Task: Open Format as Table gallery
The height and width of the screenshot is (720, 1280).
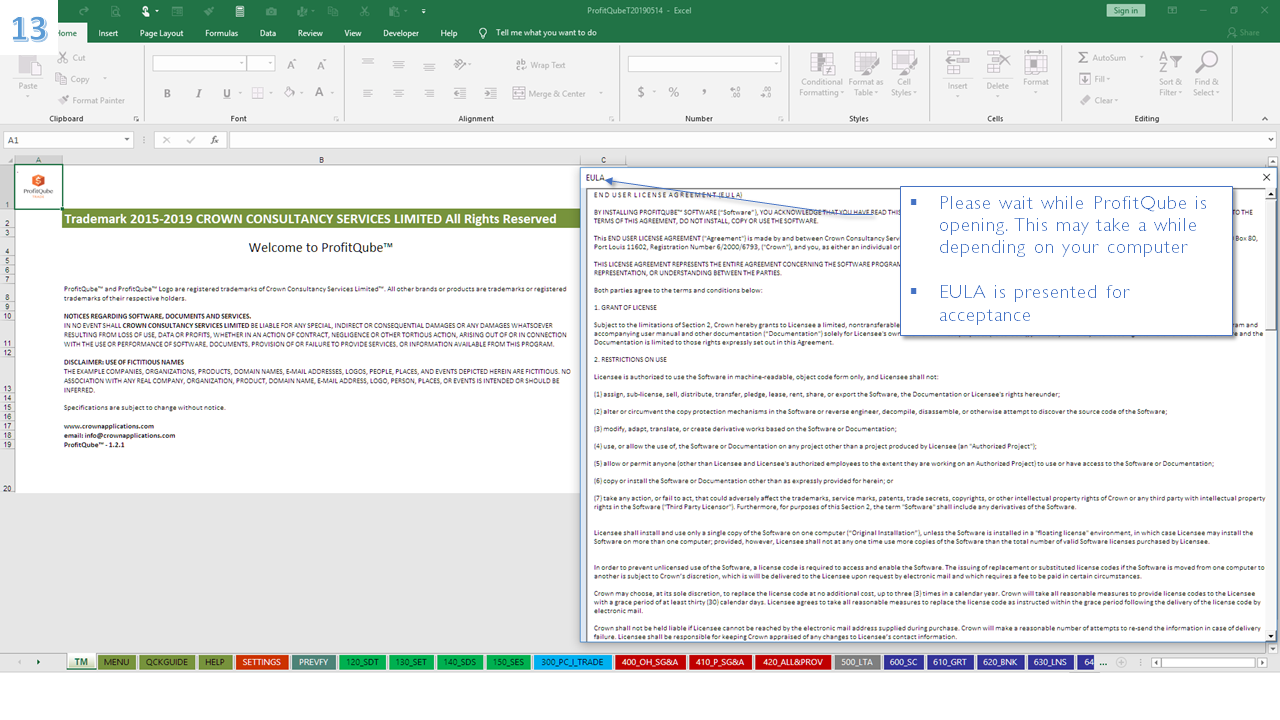Action: click(x=865, y=75)
